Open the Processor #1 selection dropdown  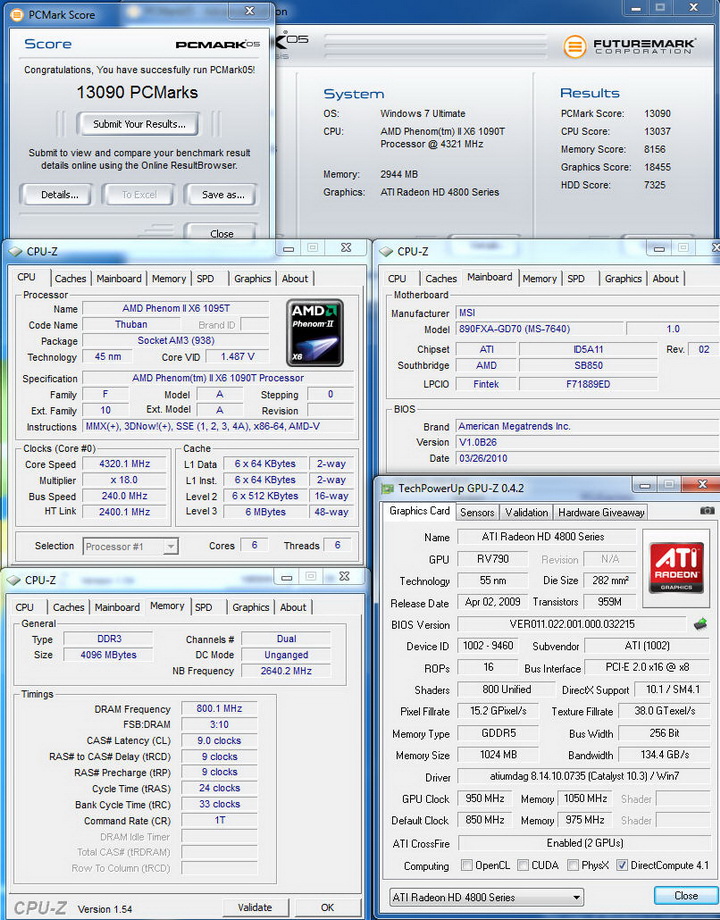tap(130, 546)
